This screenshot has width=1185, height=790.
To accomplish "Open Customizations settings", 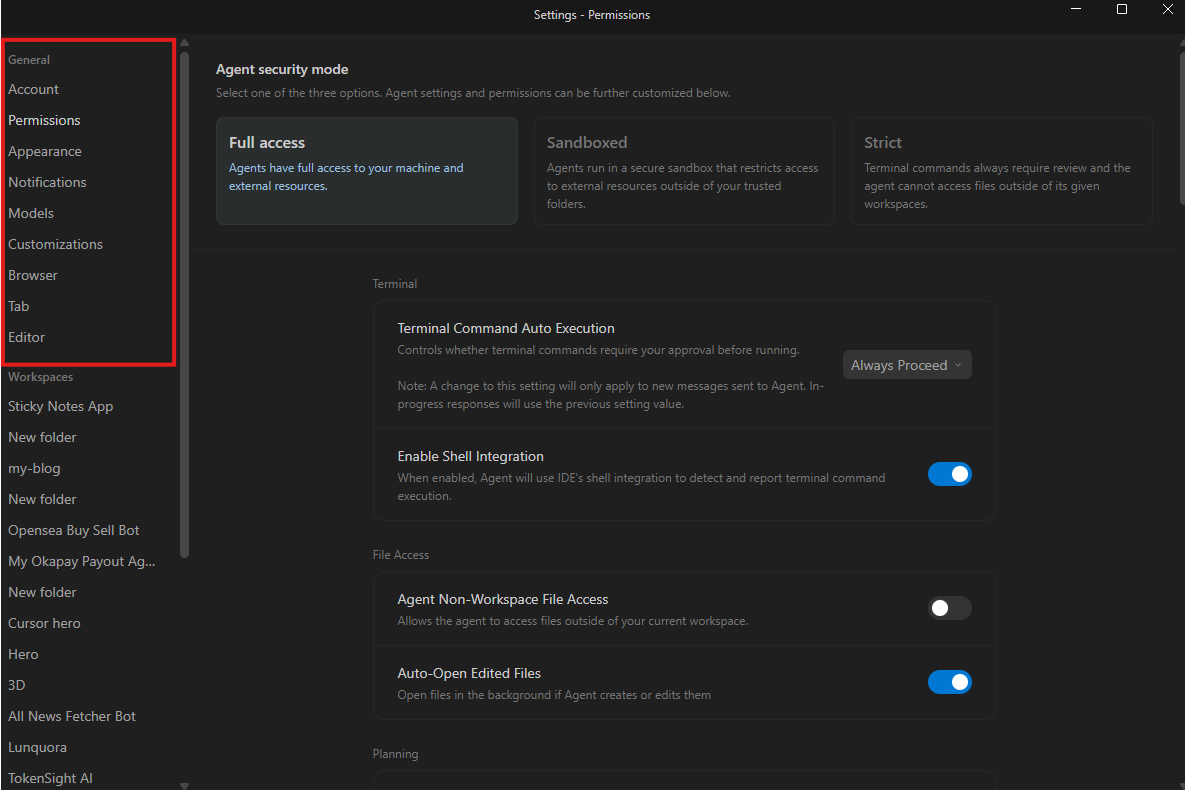I will click(x=55, y=244).
